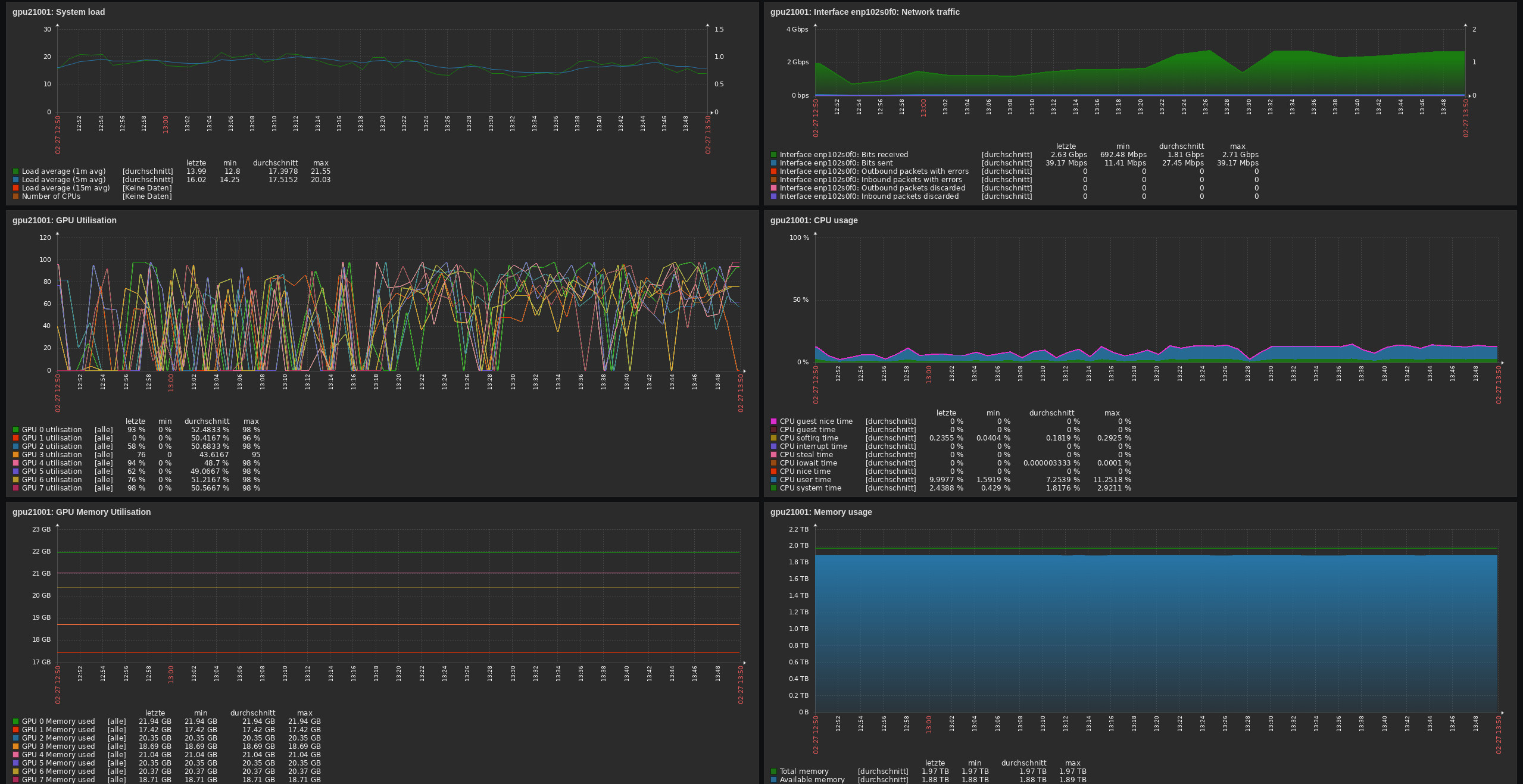
Task: Click the '[Keine Daten]' text for Number of CPUs
Action: pos(147,196)
